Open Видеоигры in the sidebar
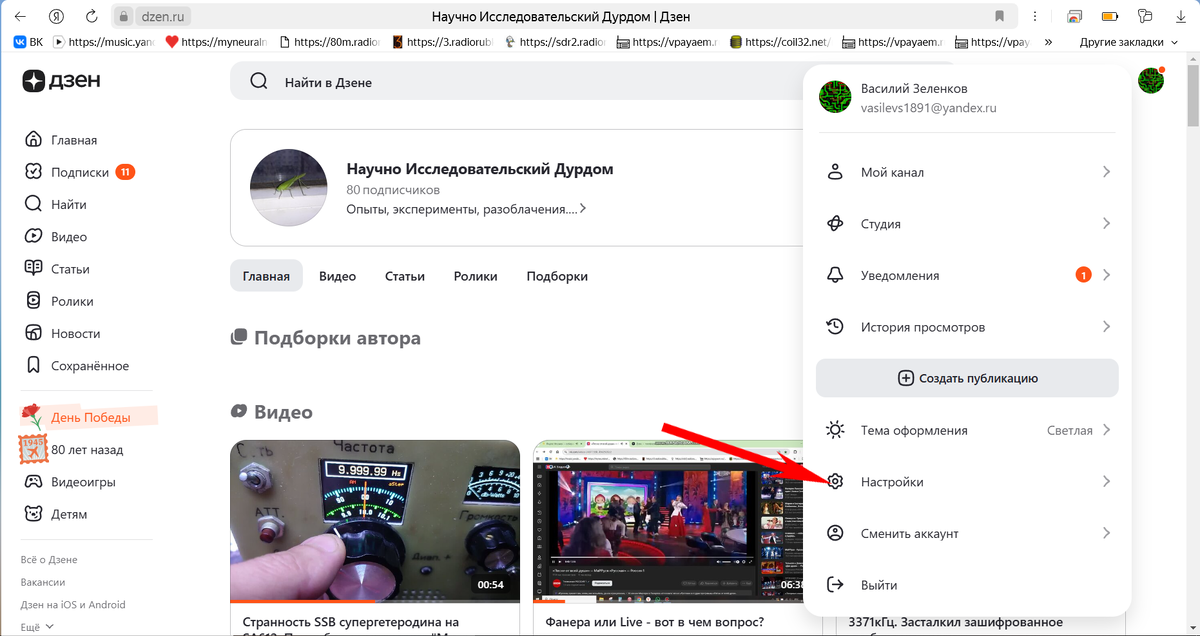1200x636 pixels. 70,482
